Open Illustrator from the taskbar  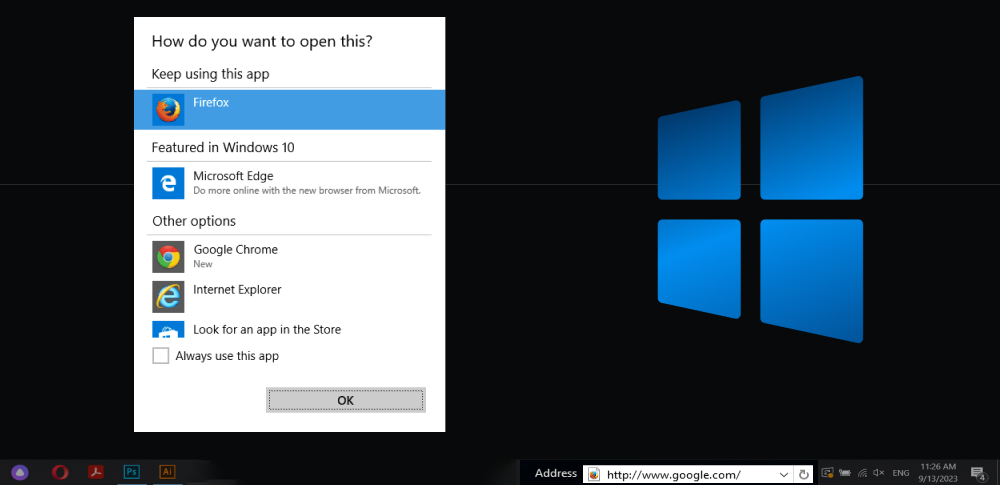point(167,472)
